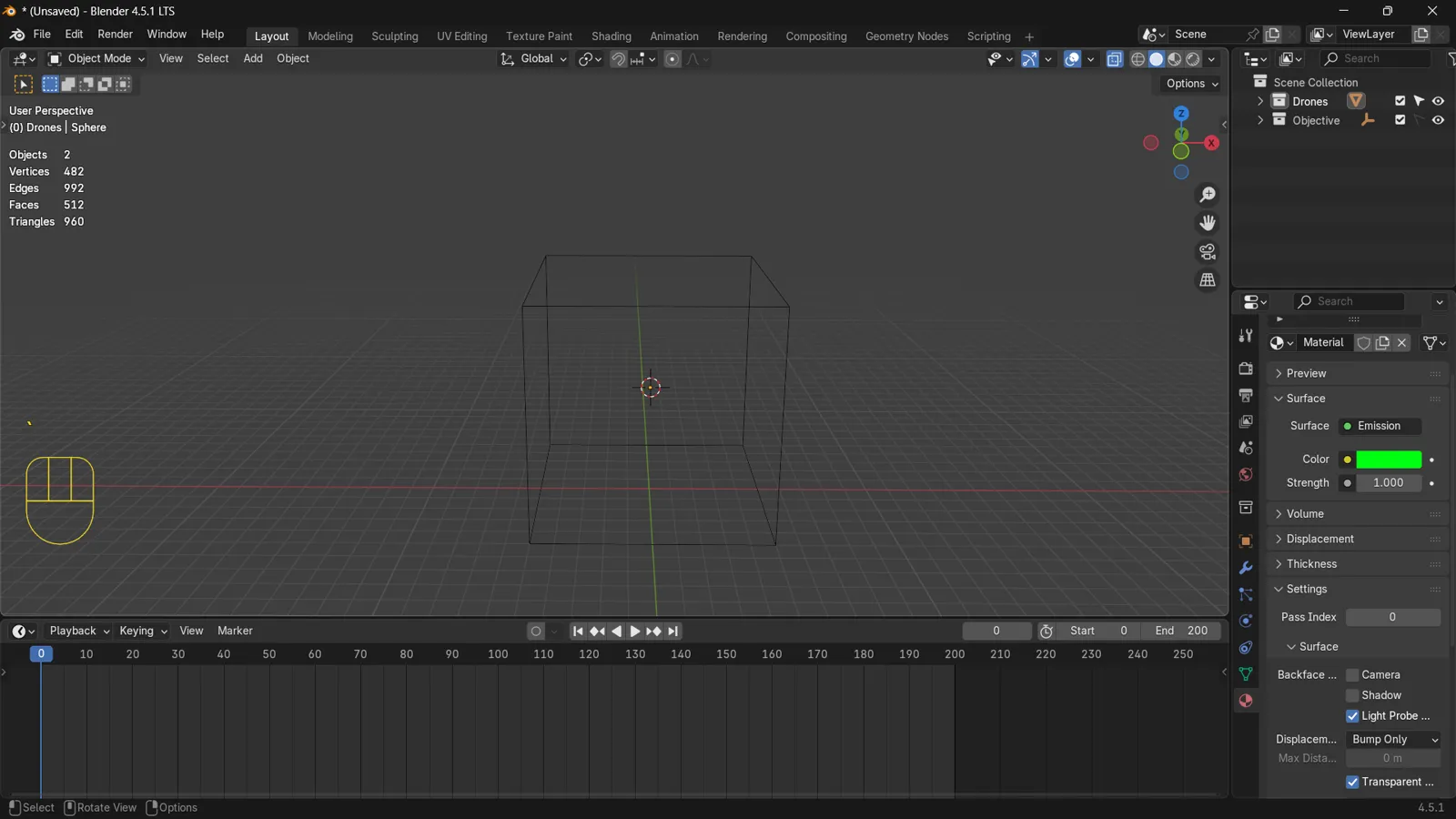Switch to the Geometry Nodes workspace tab
Screen dimensions: 1456x819
tap(906, 36)
